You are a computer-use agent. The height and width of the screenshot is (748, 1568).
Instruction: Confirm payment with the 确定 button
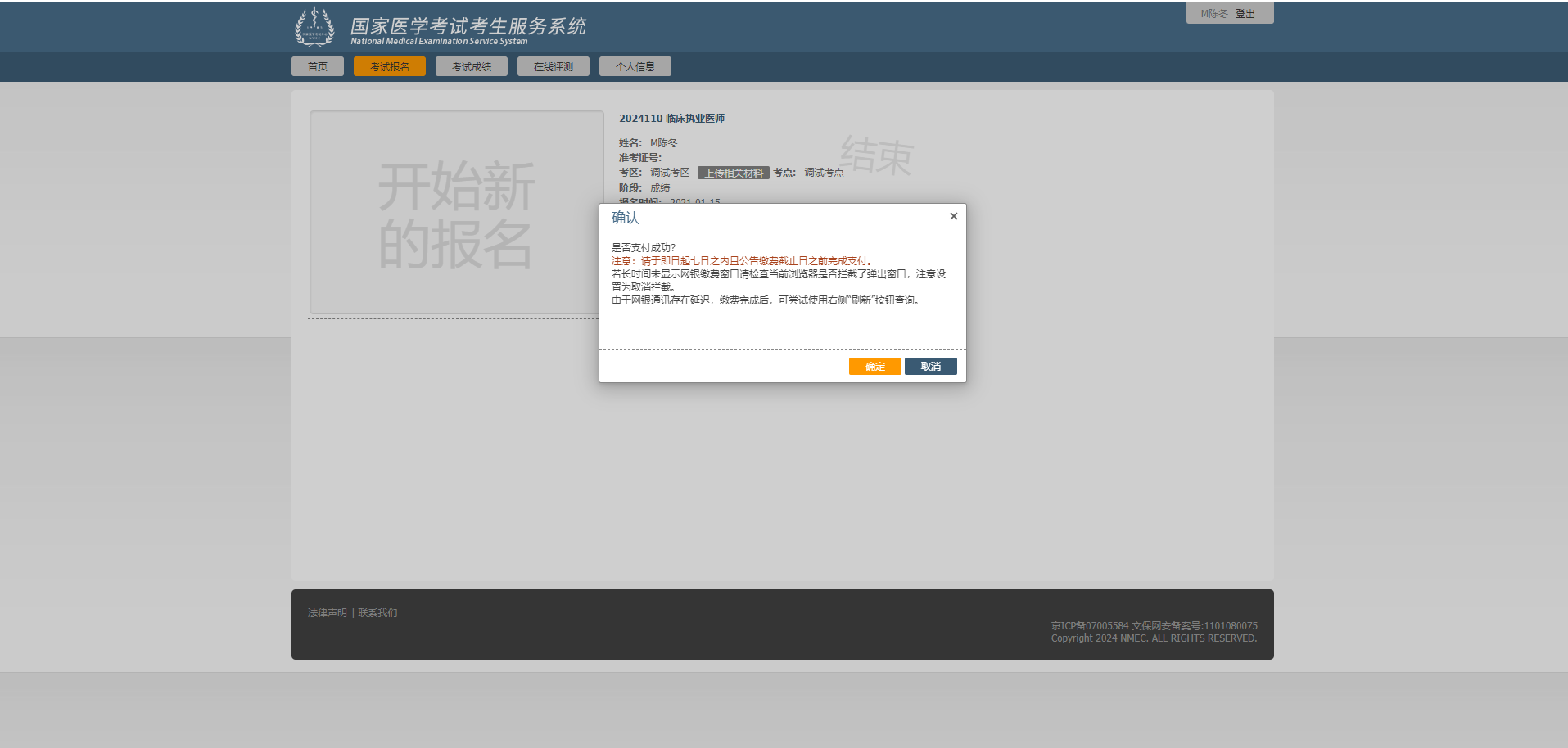pyautogui.click(x=874, y=367)
